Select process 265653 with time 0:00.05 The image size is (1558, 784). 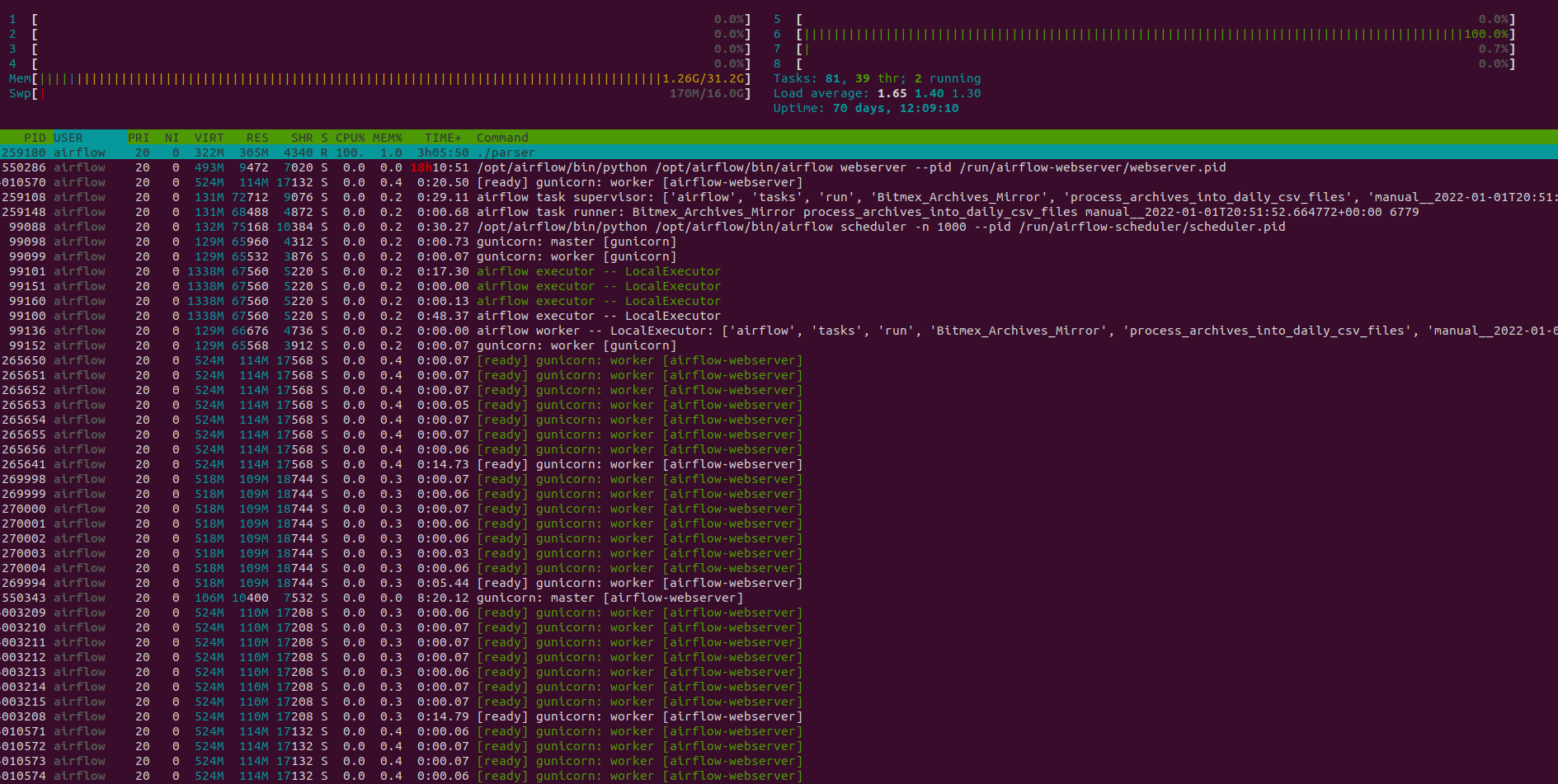(779, 405)
